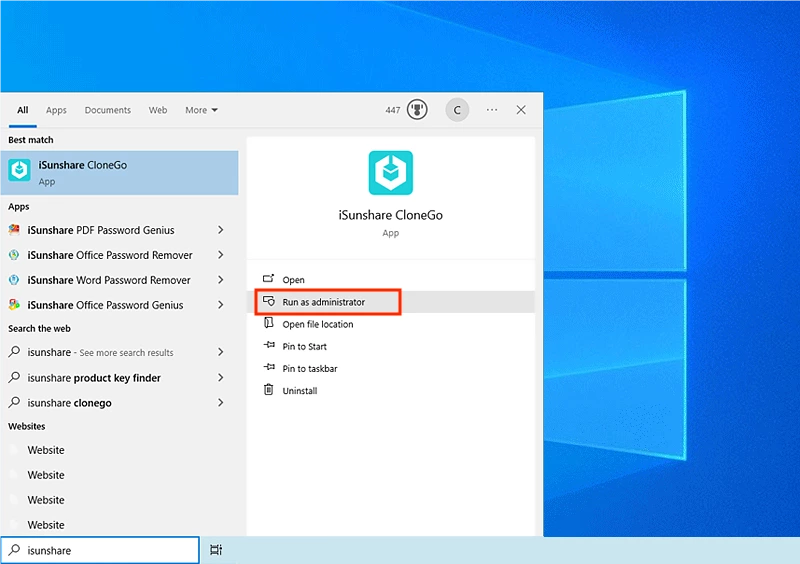Click the Run as administrator shield icon

tap(269, 301)
